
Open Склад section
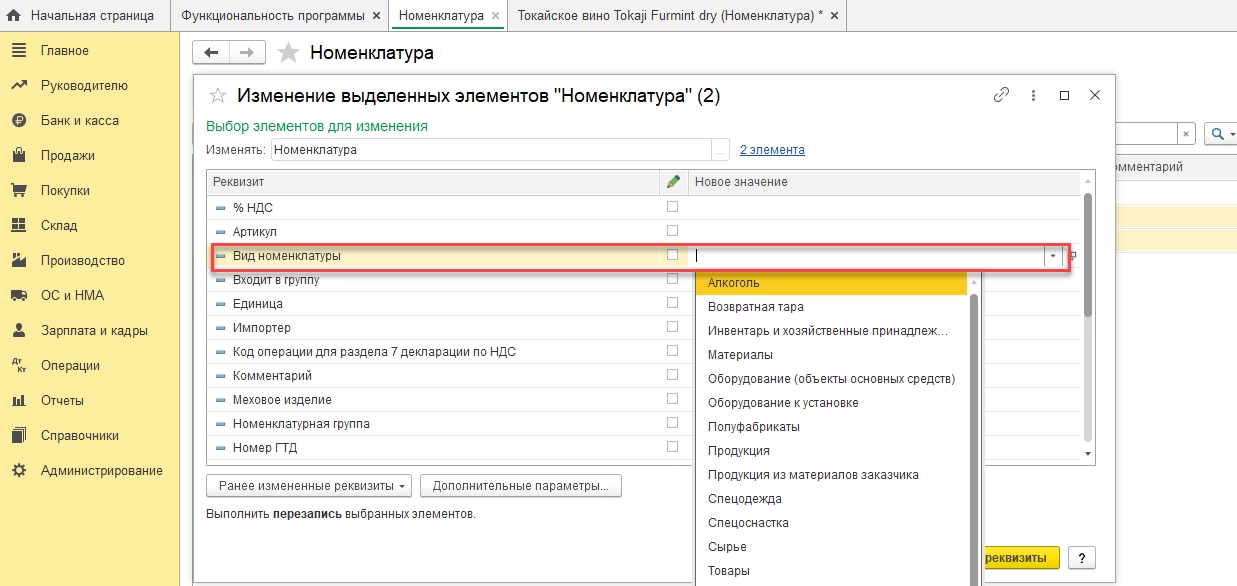59,226
